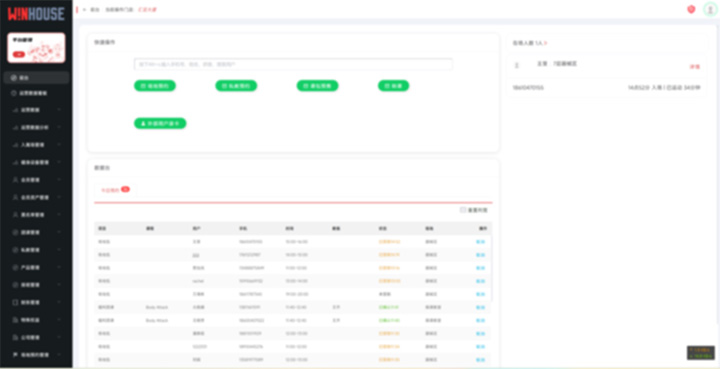Click the first green quick-action button

click(155, 86)
